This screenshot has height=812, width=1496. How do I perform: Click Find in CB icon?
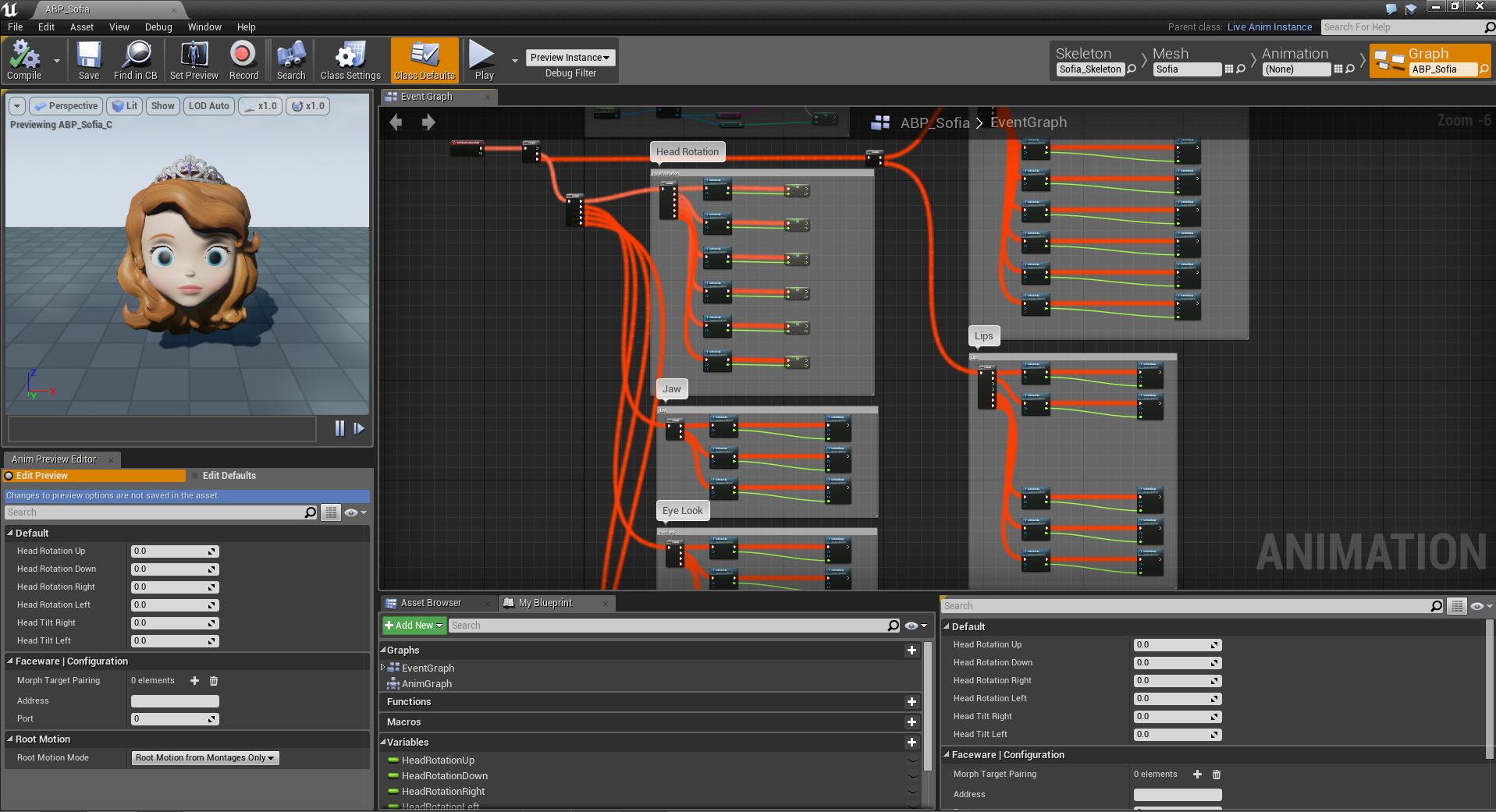[x=136, y=60]
